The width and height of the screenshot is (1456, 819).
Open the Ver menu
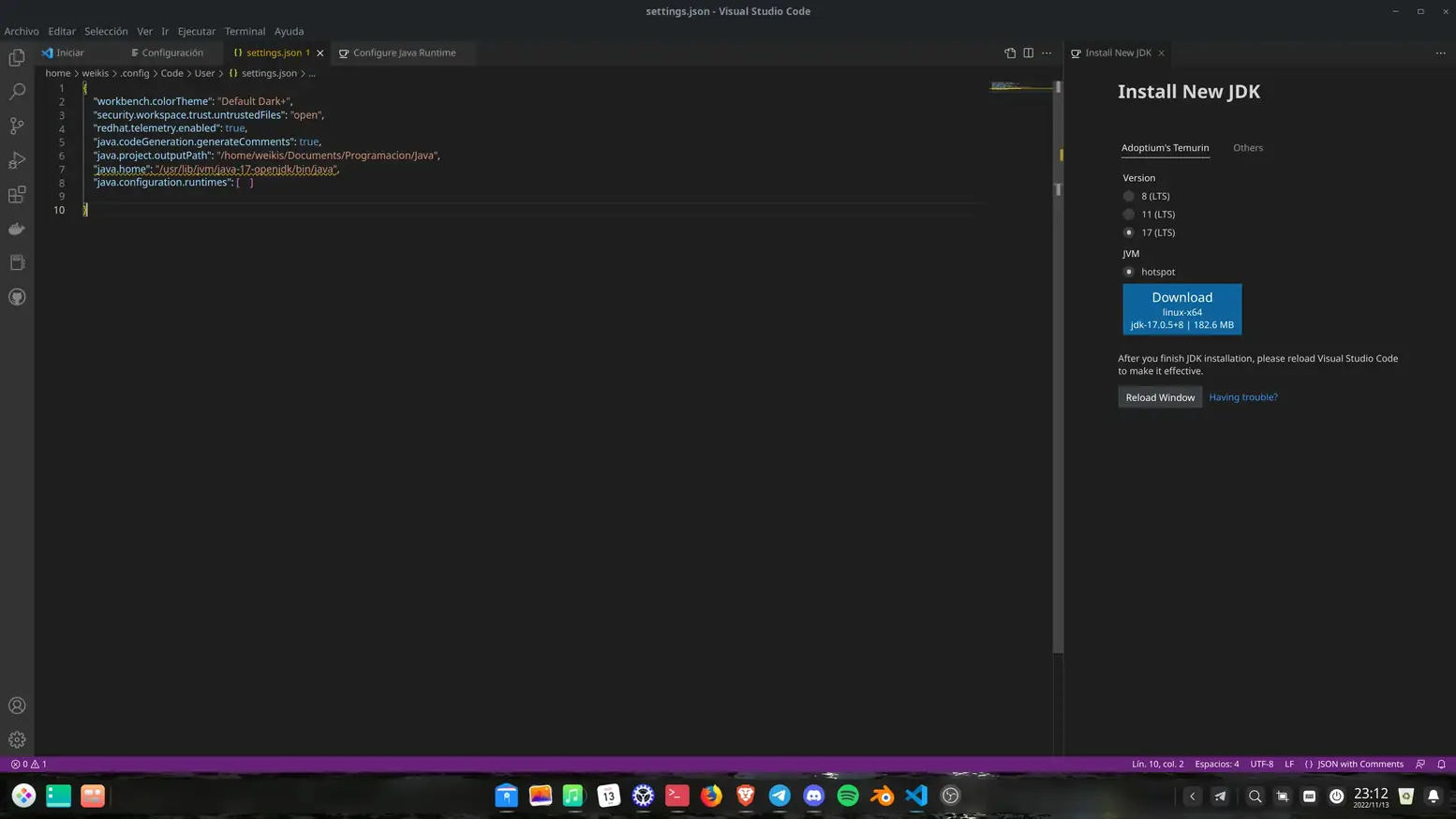point(144,31)
